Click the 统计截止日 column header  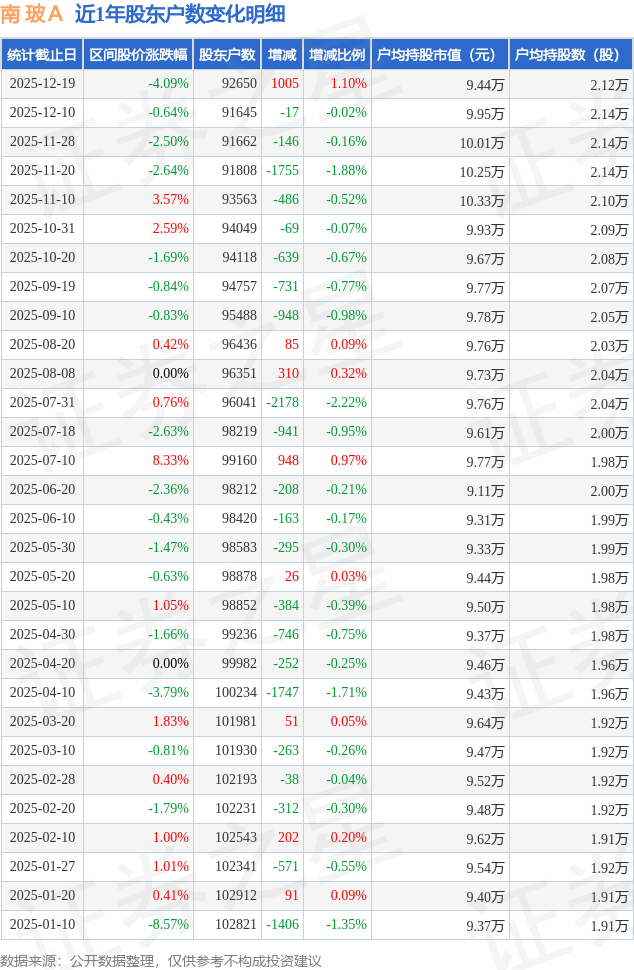41,55
